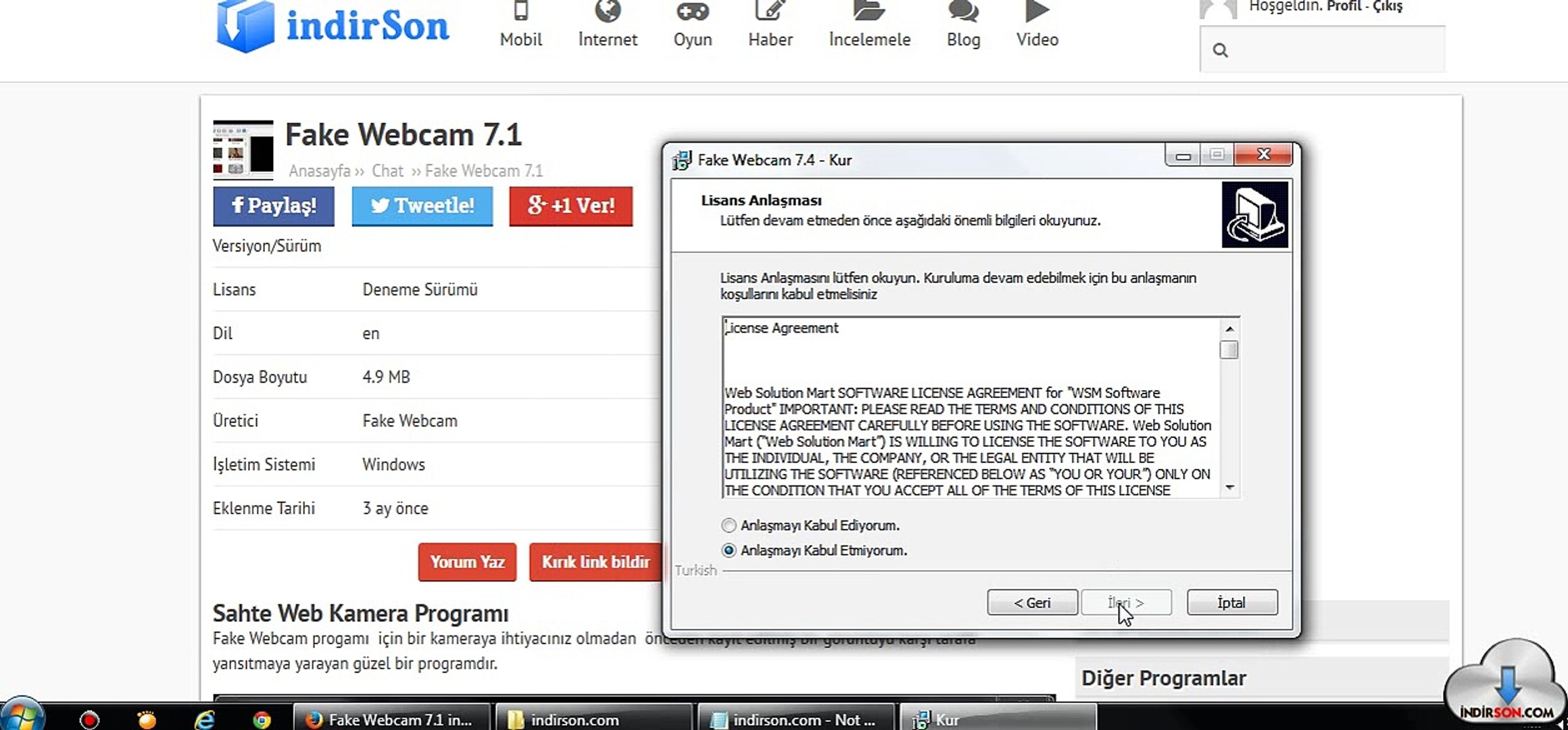The image size is (1568, 730).
Task: Click the search magnifier icon
Action: click(1220, 50)
